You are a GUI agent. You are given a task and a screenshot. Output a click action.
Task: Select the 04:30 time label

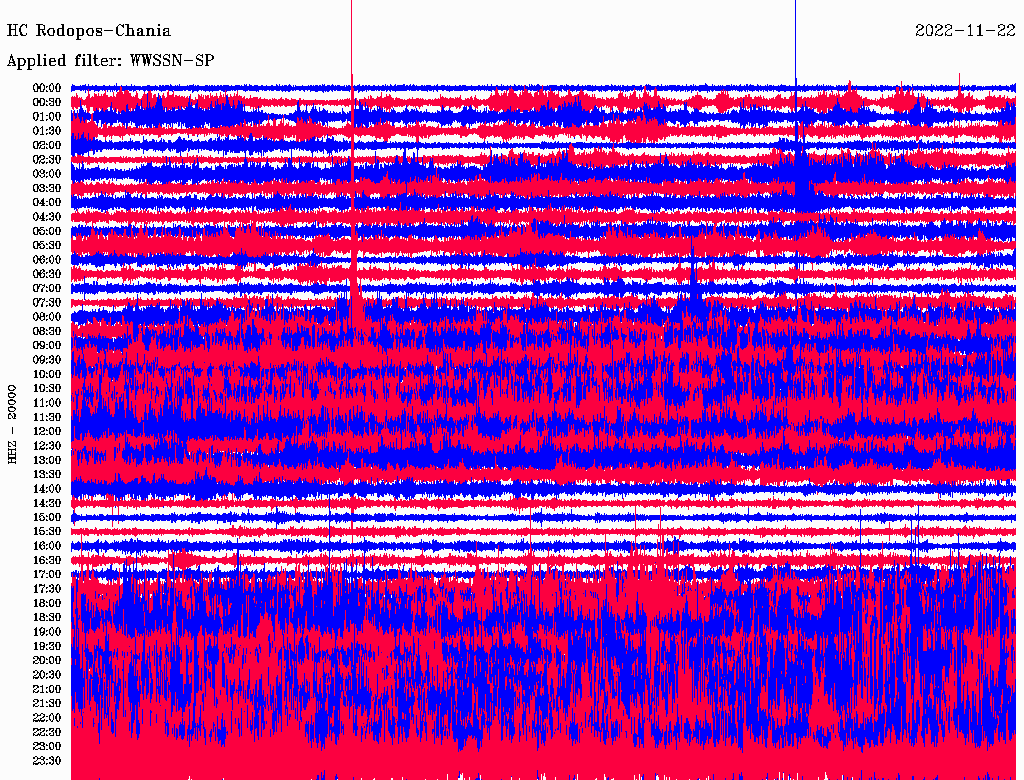click(x=47, y=217)
